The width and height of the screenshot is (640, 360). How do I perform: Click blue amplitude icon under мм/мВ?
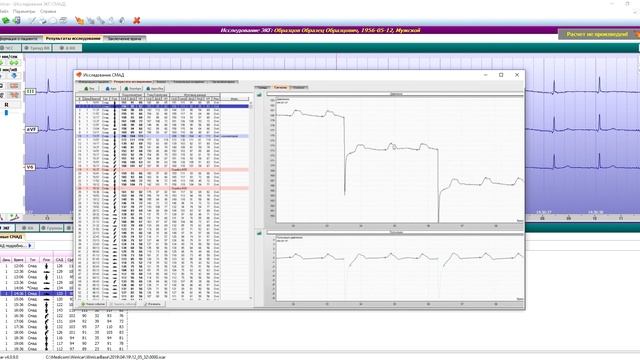(14, 76)
